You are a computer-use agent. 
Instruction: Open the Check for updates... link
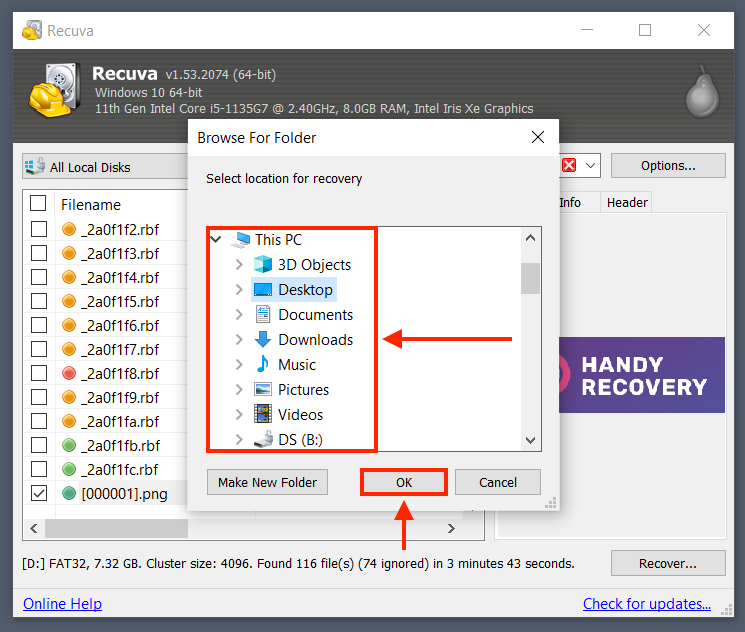pyautogui.click(x=647, y=603)
